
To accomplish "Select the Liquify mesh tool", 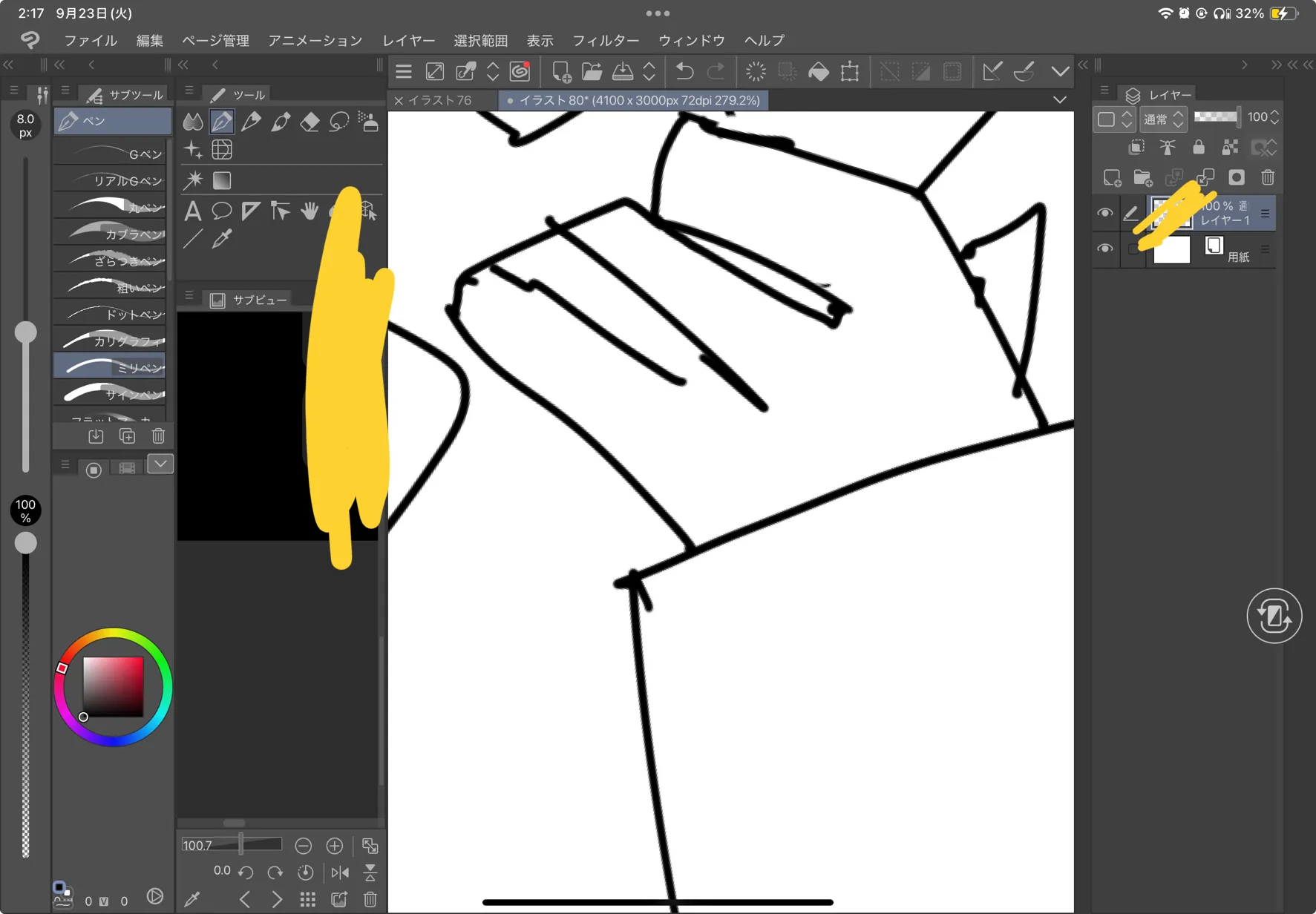I will click(222, 150).
